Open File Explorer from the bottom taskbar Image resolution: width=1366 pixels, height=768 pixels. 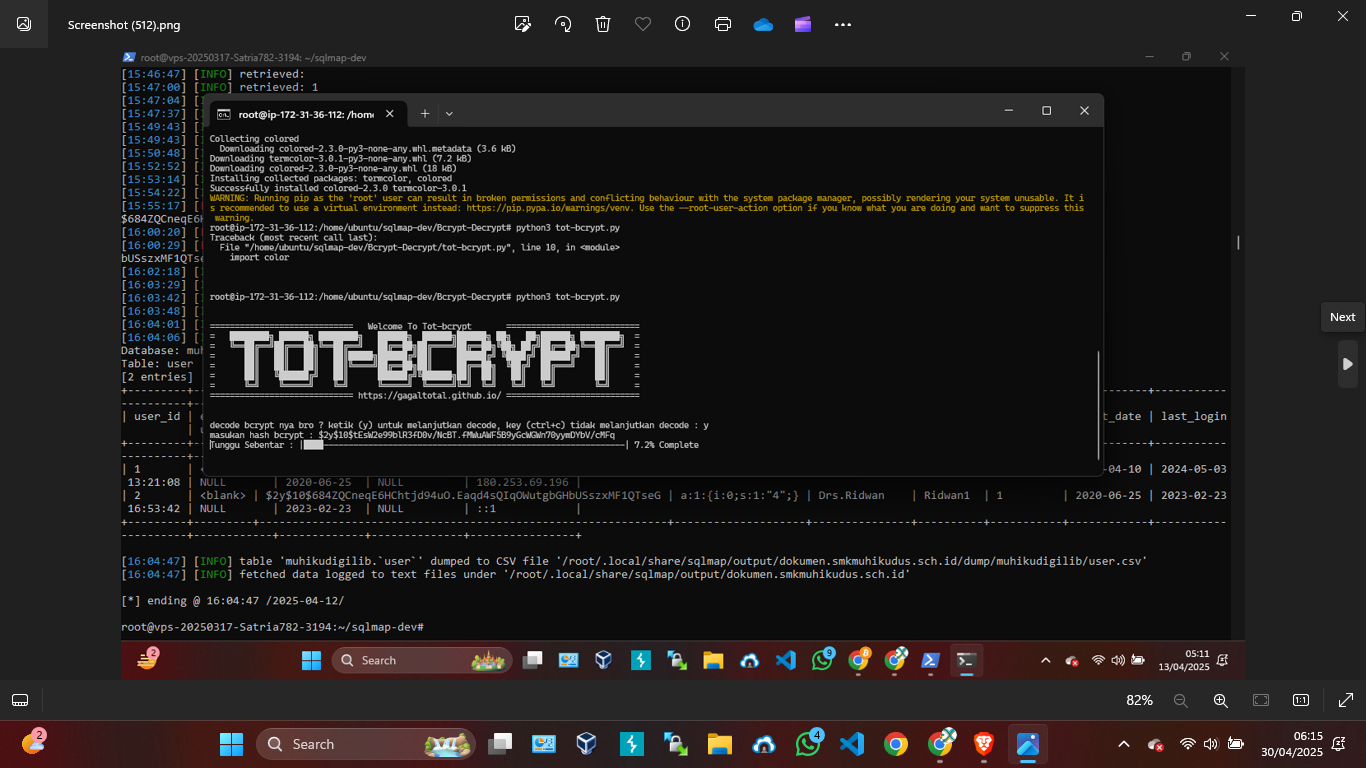719,744
